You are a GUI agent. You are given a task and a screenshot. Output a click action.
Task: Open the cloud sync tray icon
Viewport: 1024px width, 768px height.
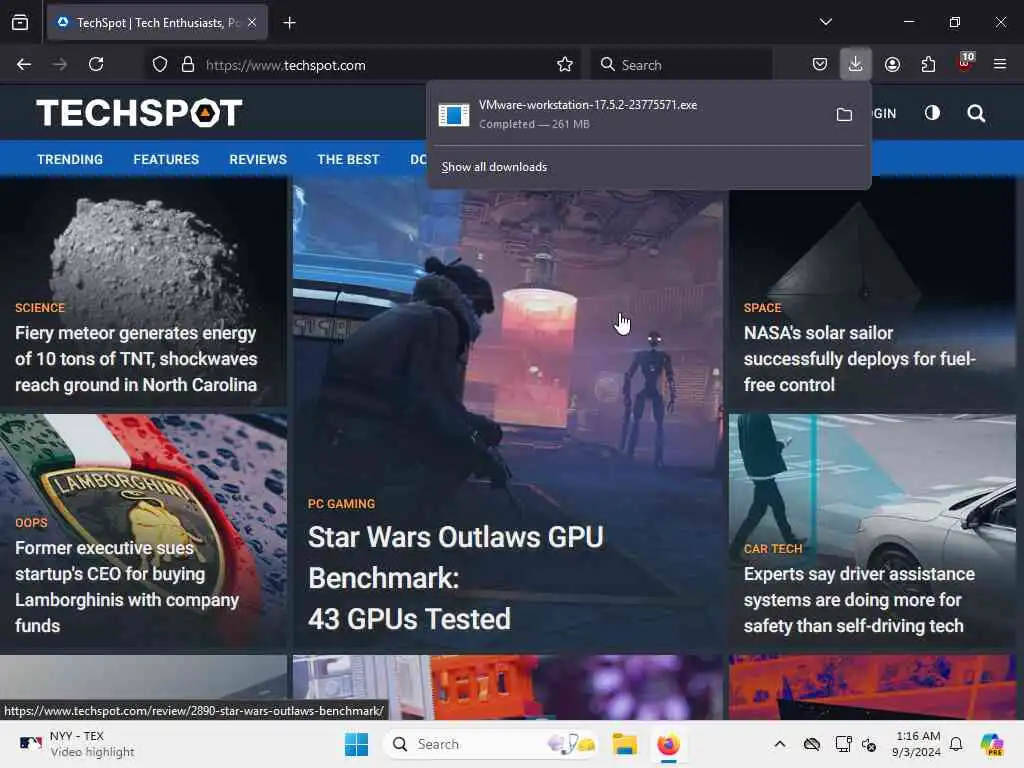812,744
